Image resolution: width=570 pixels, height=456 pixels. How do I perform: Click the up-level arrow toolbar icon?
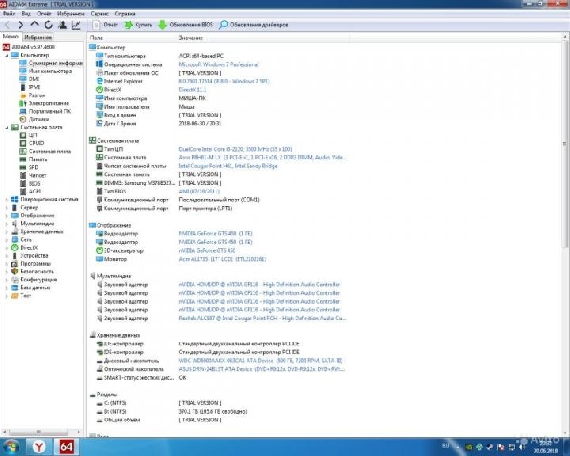tap(34, 25)
